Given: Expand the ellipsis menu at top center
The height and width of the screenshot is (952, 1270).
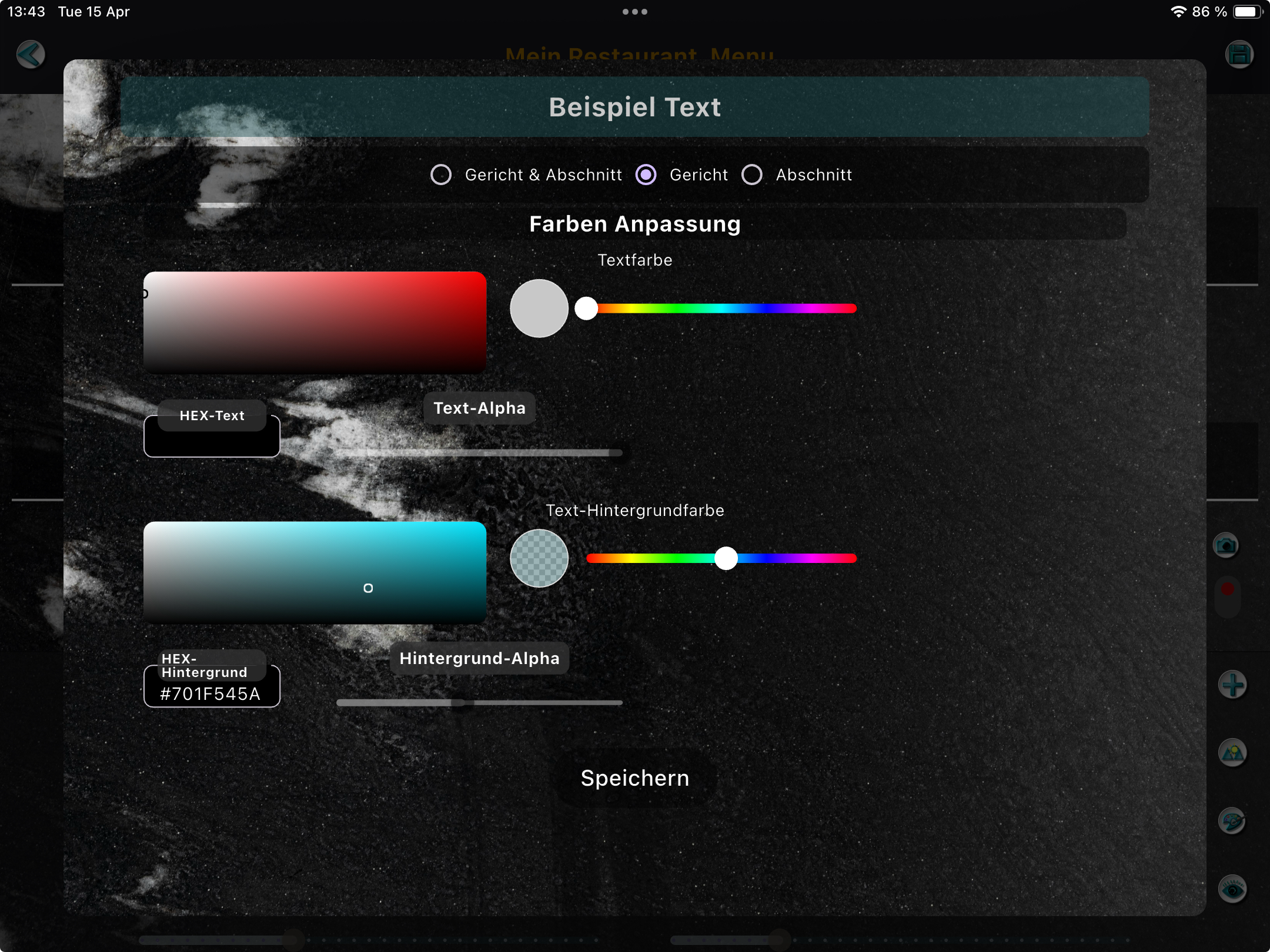Looking at the screenshot, I should tap(635, 11).
